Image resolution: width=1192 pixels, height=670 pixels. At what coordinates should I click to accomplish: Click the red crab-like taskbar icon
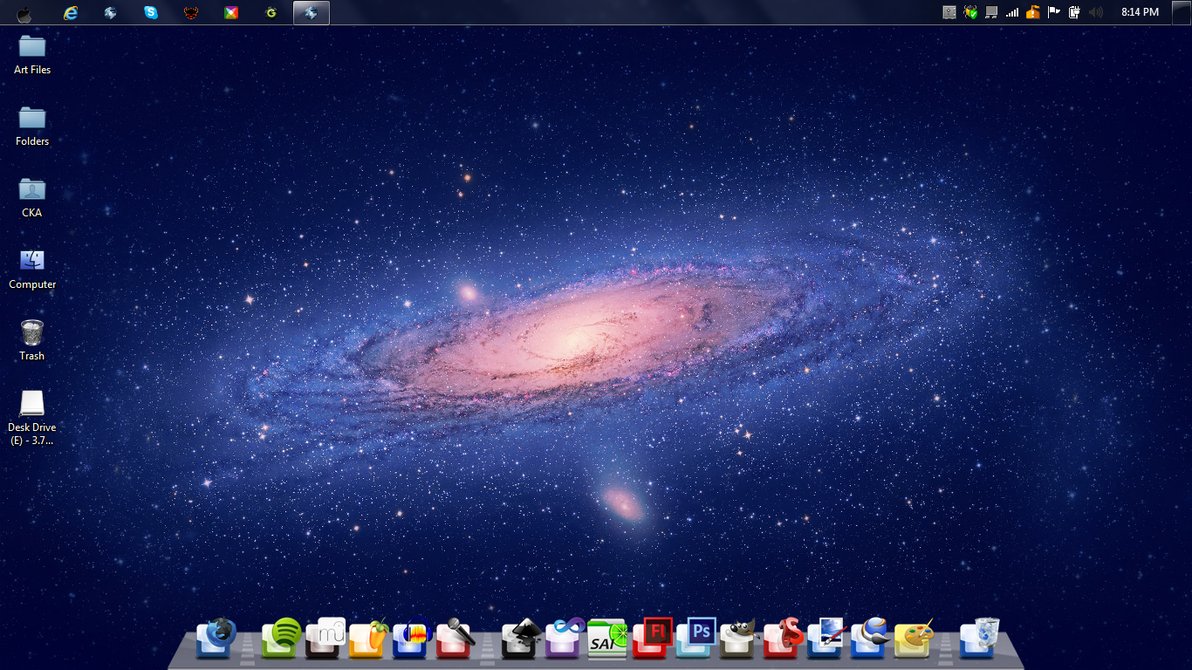(191, 13)
